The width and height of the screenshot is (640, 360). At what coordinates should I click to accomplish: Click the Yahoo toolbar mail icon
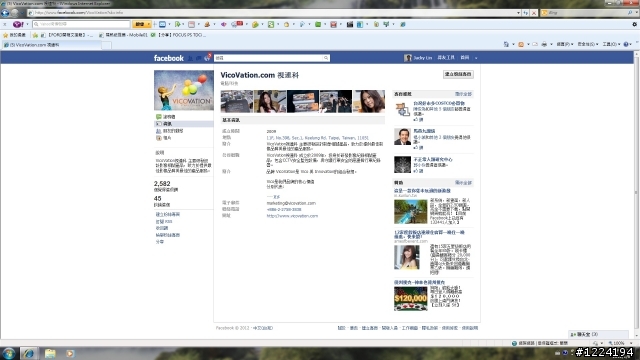click(162, 24)
